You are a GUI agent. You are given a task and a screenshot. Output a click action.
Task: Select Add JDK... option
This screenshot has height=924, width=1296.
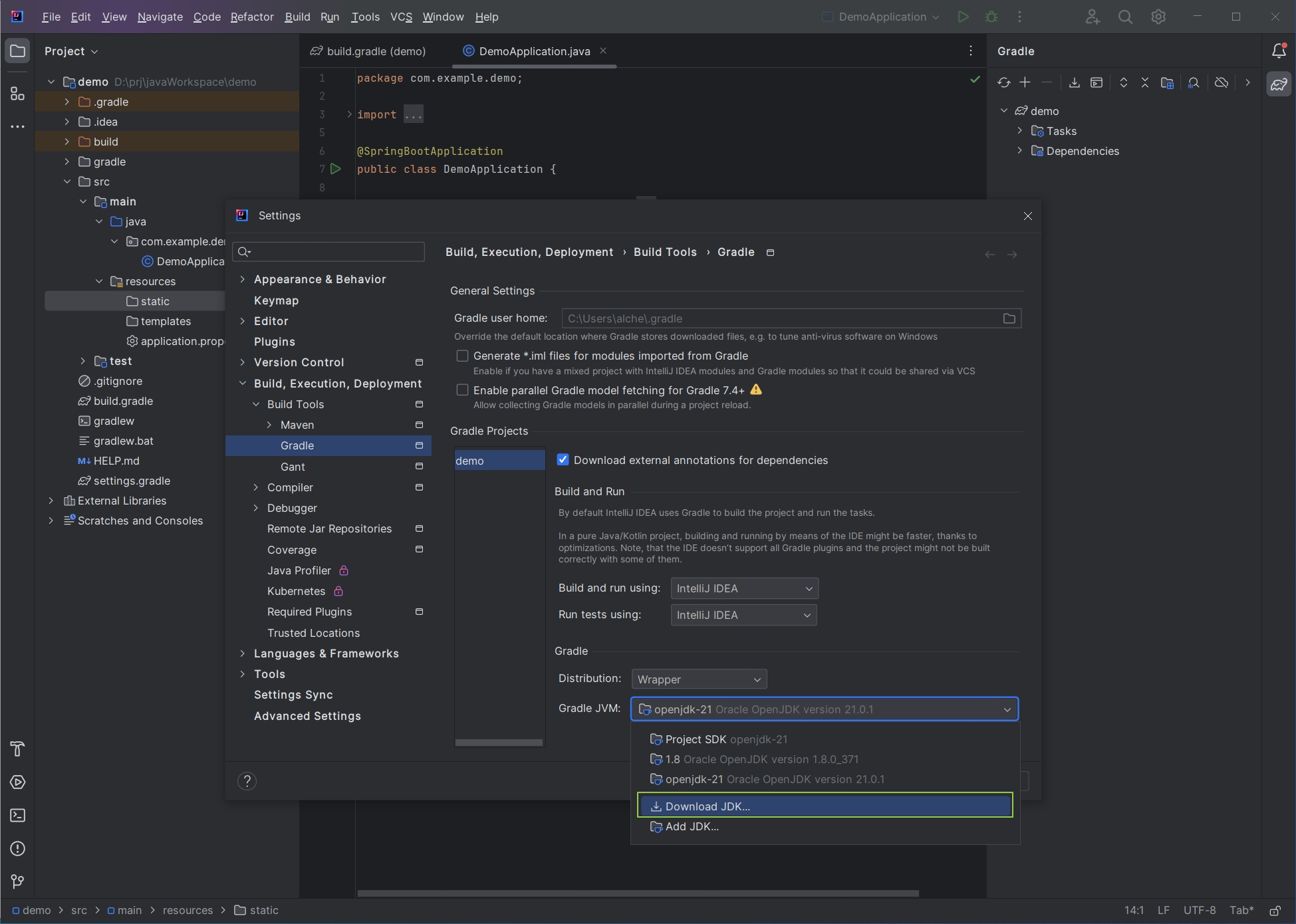[x=692, y=826]
